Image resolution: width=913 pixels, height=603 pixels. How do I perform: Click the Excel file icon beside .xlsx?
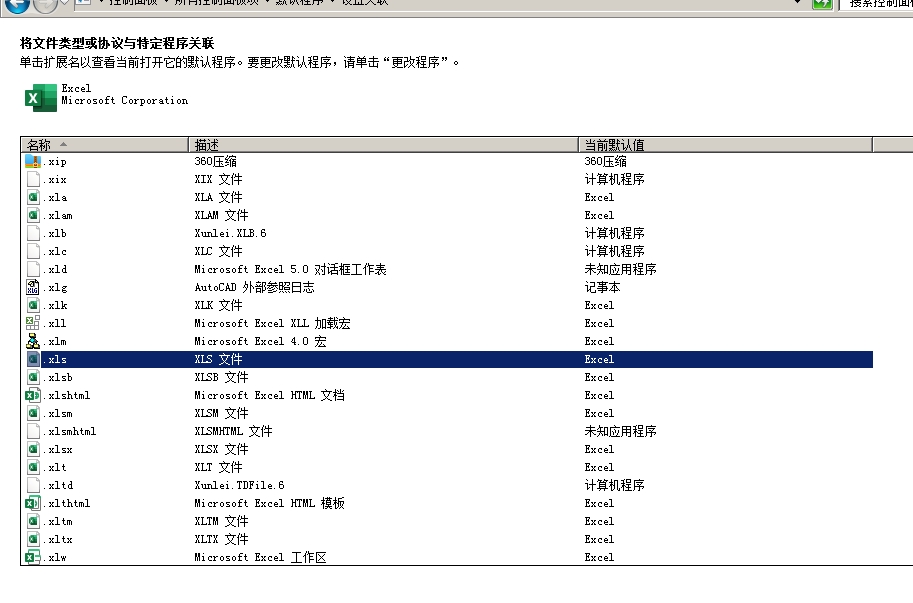click(33, 449)
